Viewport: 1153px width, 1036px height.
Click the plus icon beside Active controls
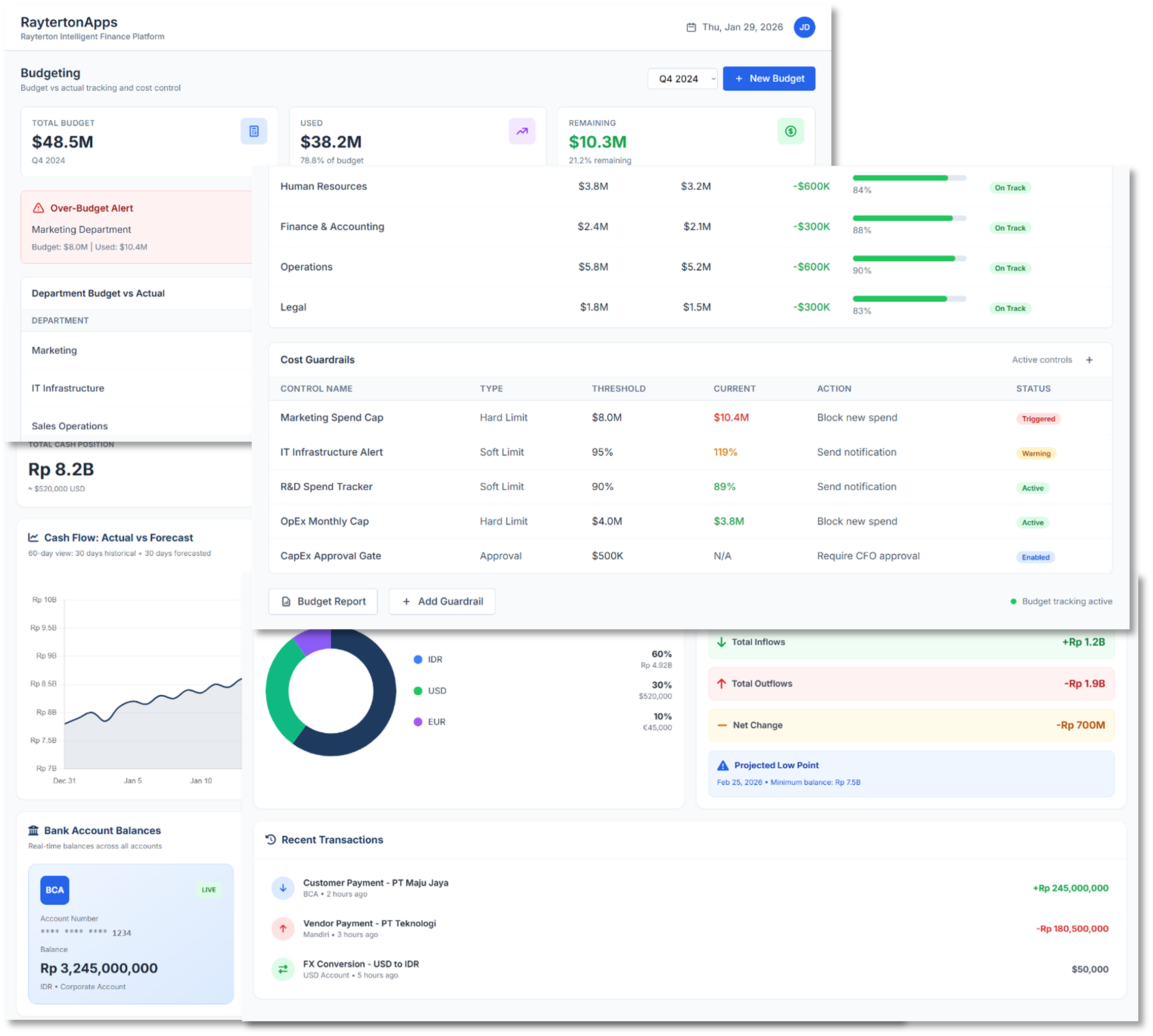click(x=1089, y=360)
